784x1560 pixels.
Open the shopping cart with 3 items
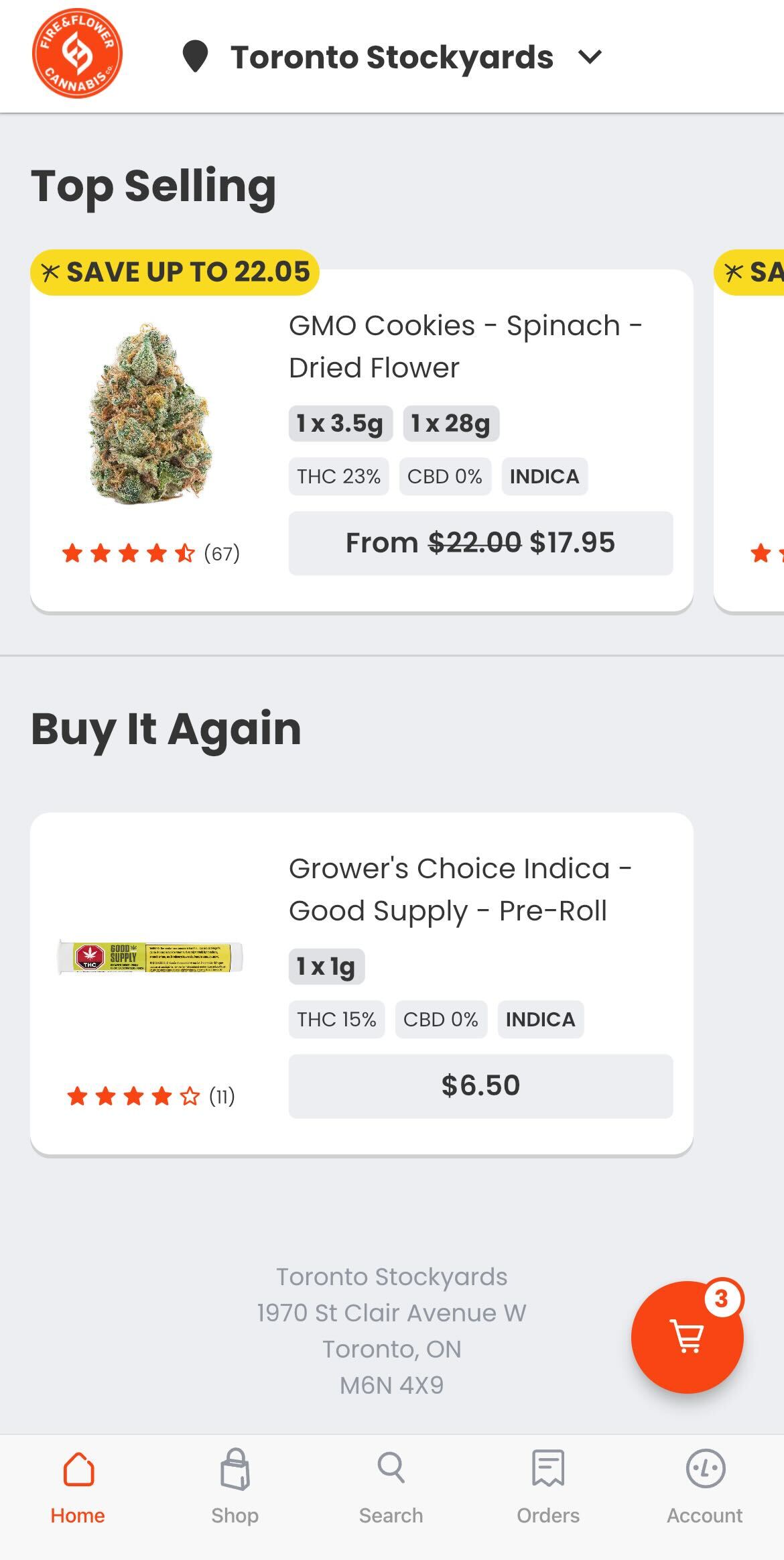687,1337
